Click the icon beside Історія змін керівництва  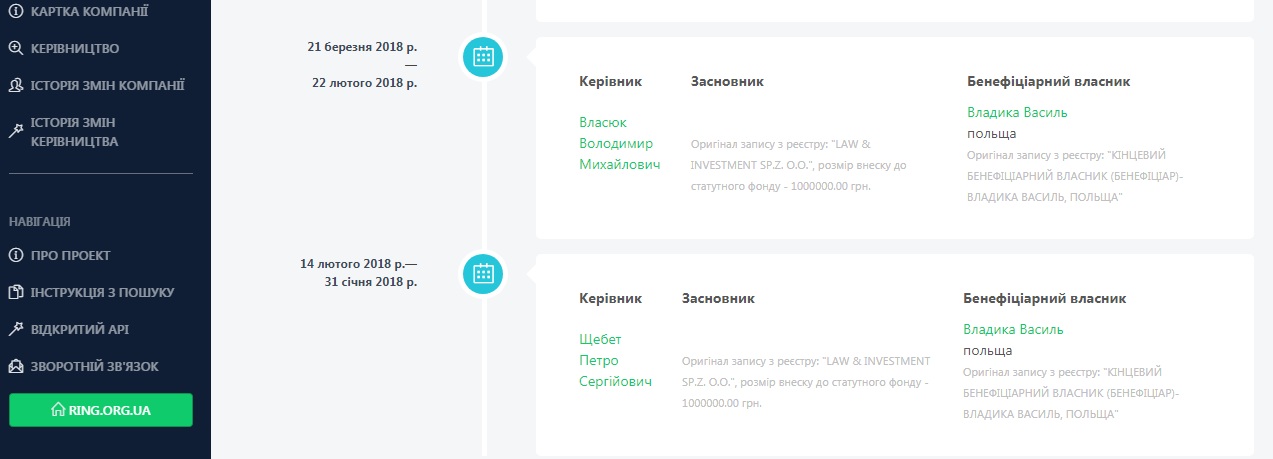16,130
